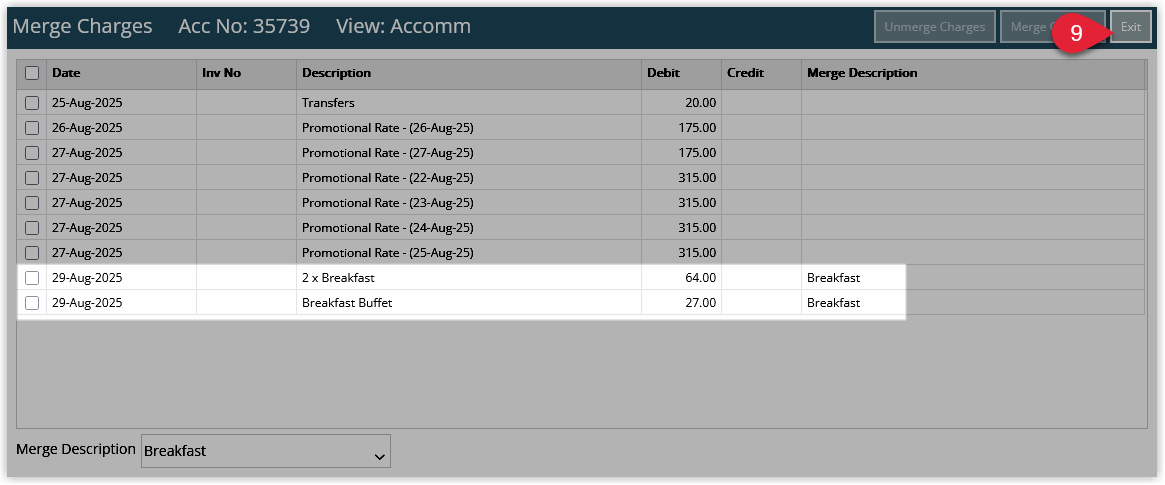Select the 2 x Breakfast description cell

point(469,278)
